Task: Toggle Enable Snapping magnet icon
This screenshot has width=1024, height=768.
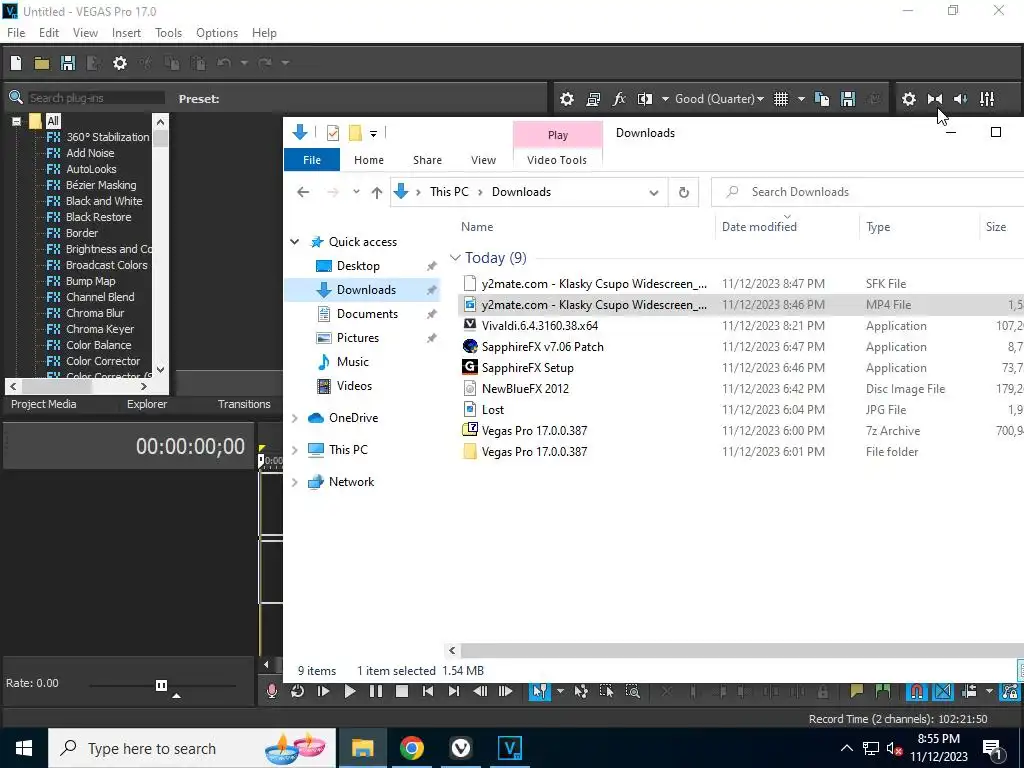Action: 917,691
